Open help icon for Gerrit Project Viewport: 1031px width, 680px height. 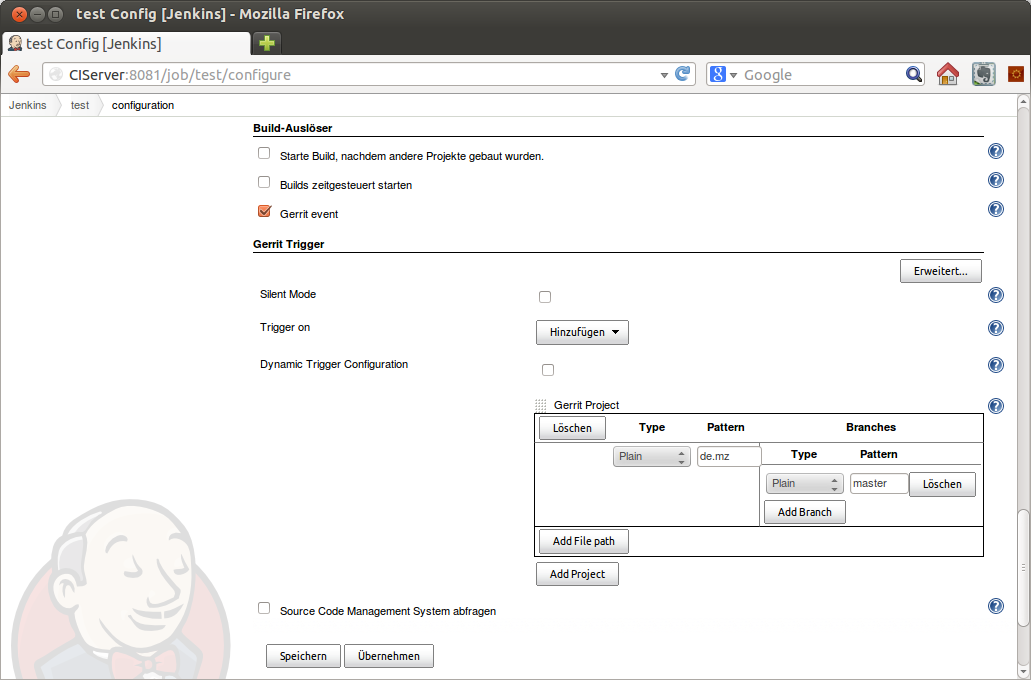coord(996,406)
